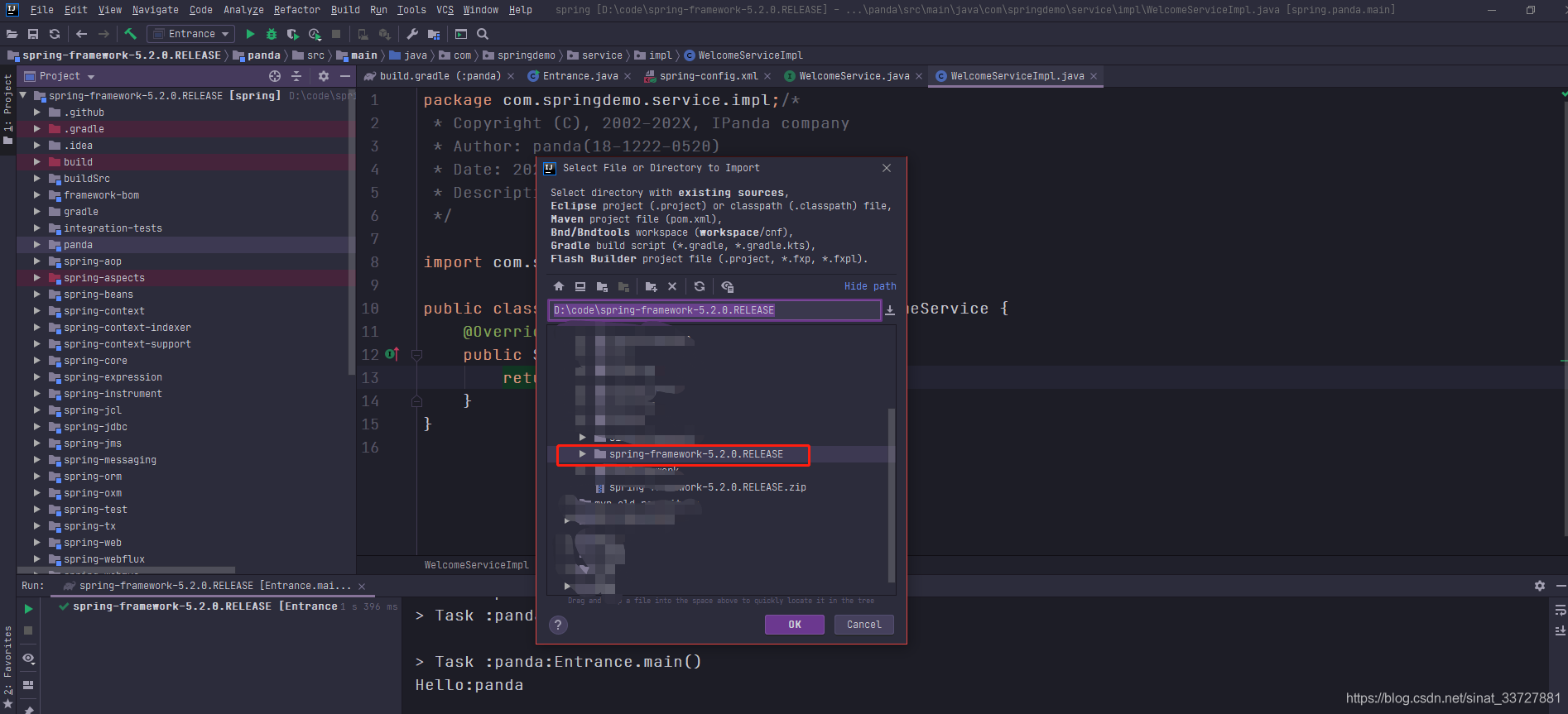The height and width of the screenshot is (714, 1568).
Task: Click the Hide path link
Action: coord(870,286)
